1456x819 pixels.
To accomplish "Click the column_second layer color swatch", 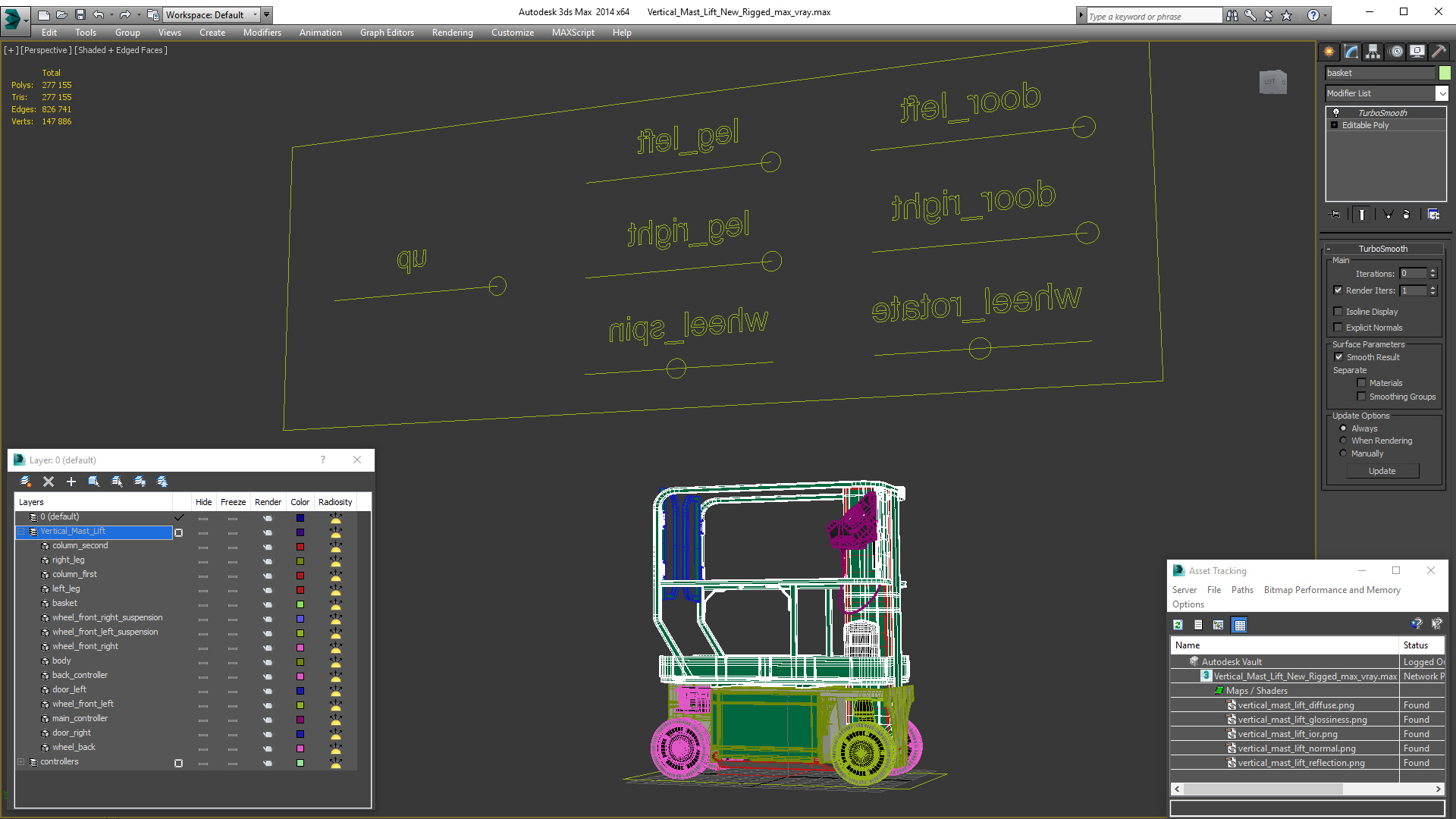I will pos(300,547).
